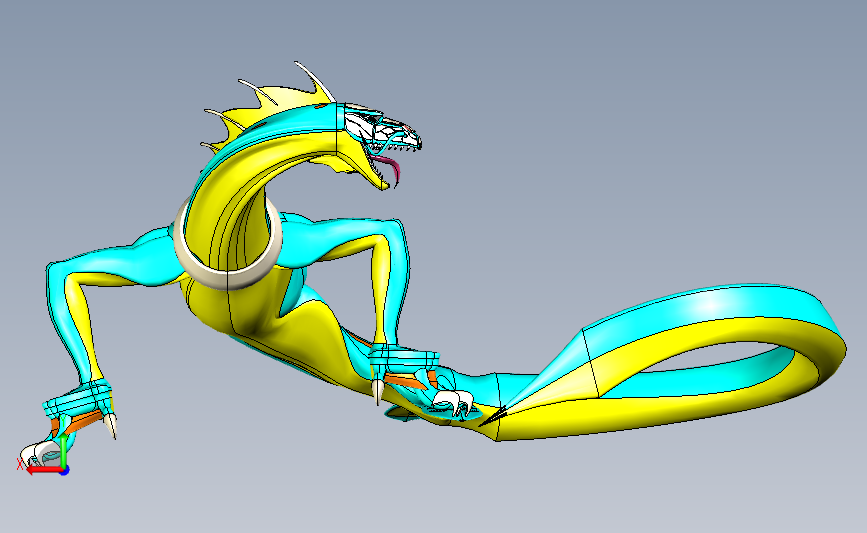
Task: Click the blue Z-axis dot of the triad
Action: coord(64,471)
